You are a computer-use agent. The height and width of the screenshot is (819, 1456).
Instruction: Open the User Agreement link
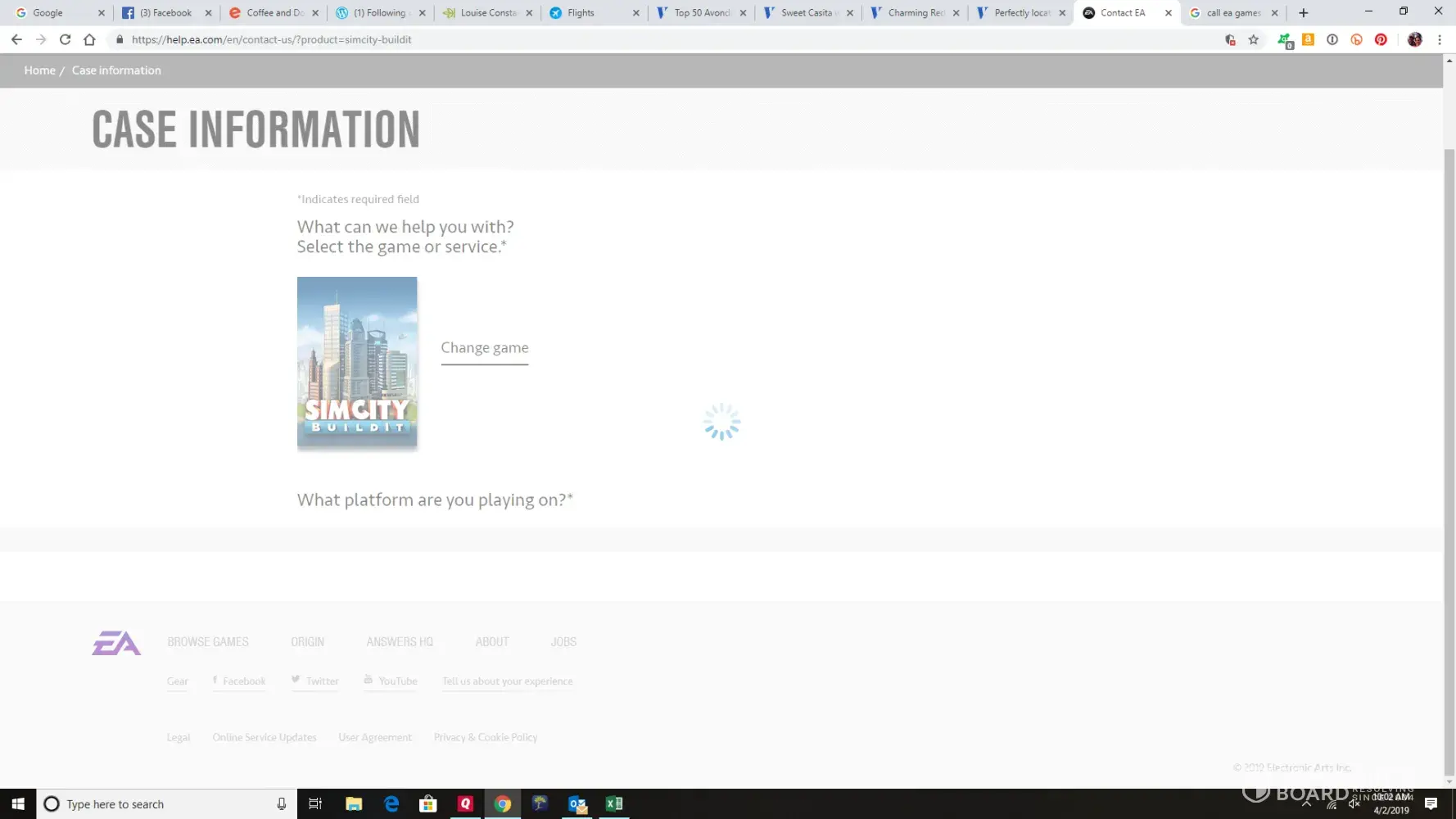tap(375, 738)
